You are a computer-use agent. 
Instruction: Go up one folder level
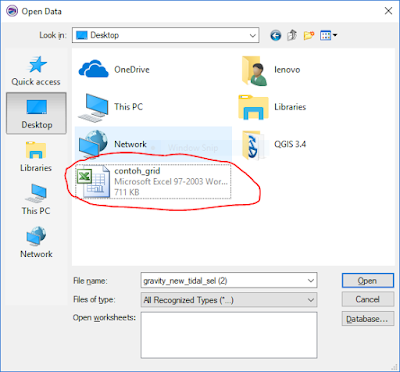click(292, 35)
